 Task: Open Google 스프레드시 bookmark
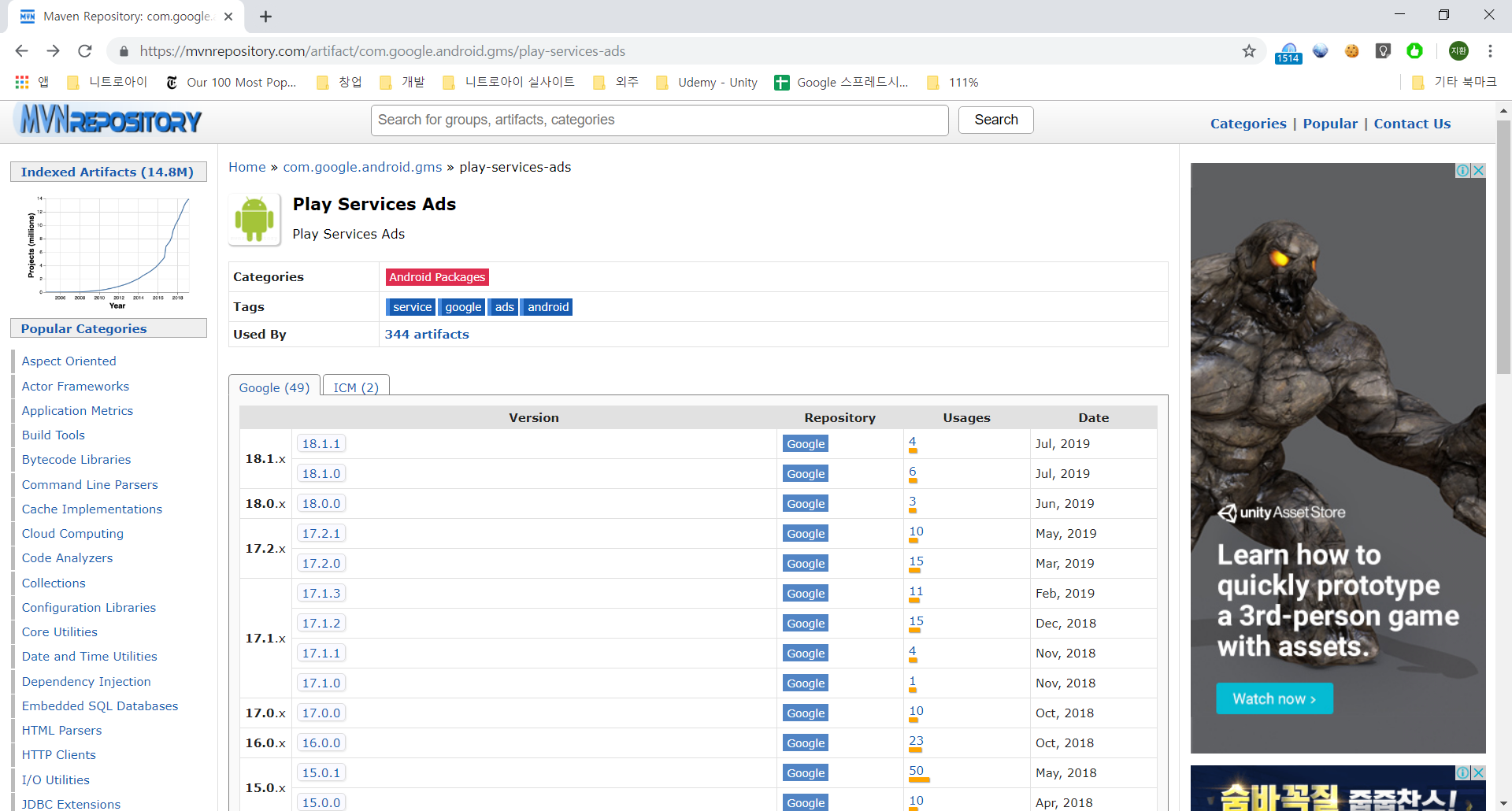click(841, 82)
